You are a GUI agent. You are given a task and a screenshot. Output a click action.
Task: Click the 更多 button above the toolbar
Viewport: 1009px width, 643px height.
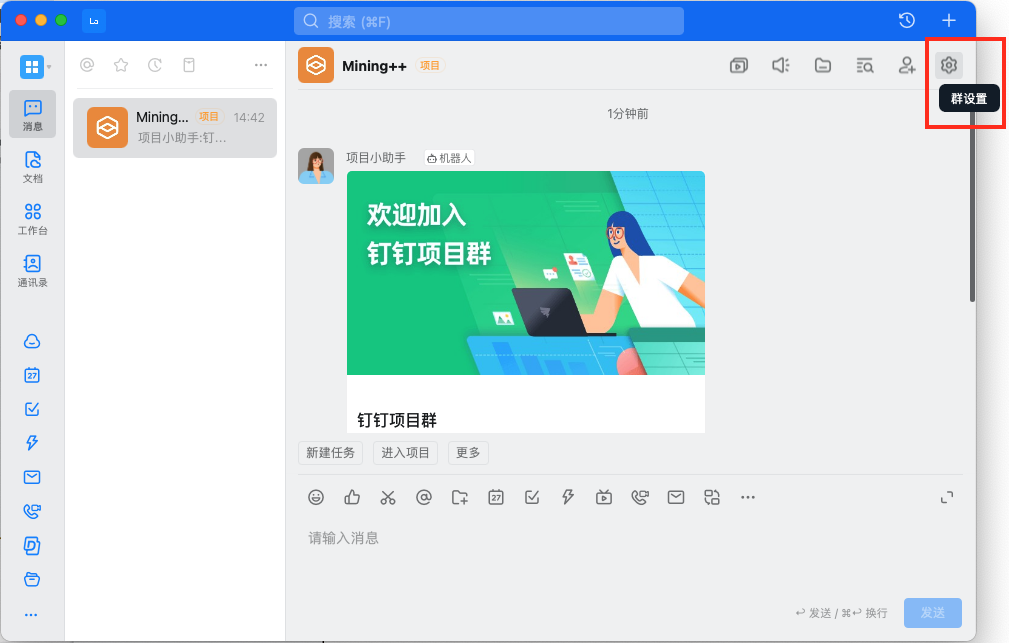(x=468, y=452)
